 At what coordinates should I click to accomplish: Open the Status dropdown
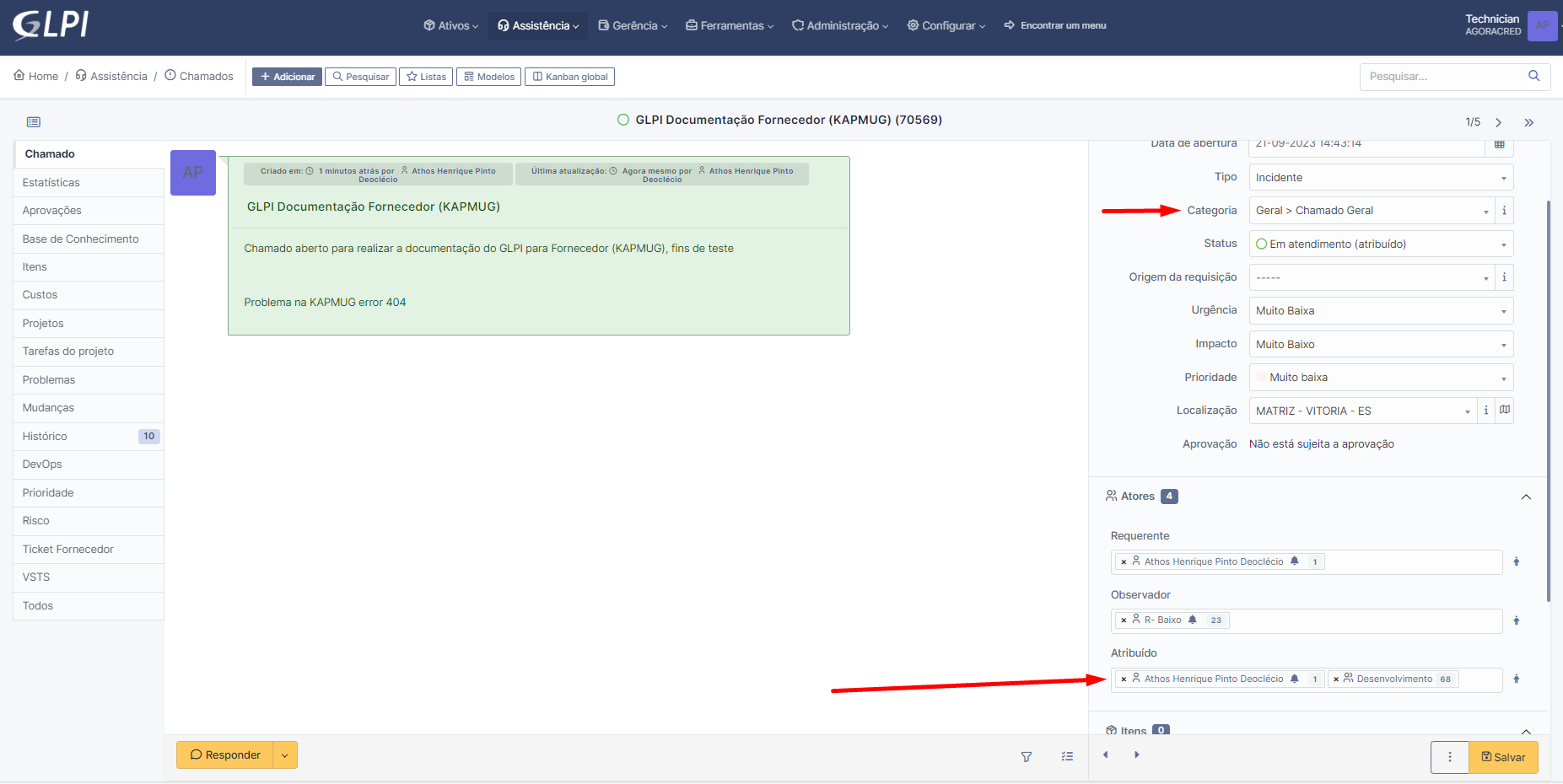[x=1381, y=244]
